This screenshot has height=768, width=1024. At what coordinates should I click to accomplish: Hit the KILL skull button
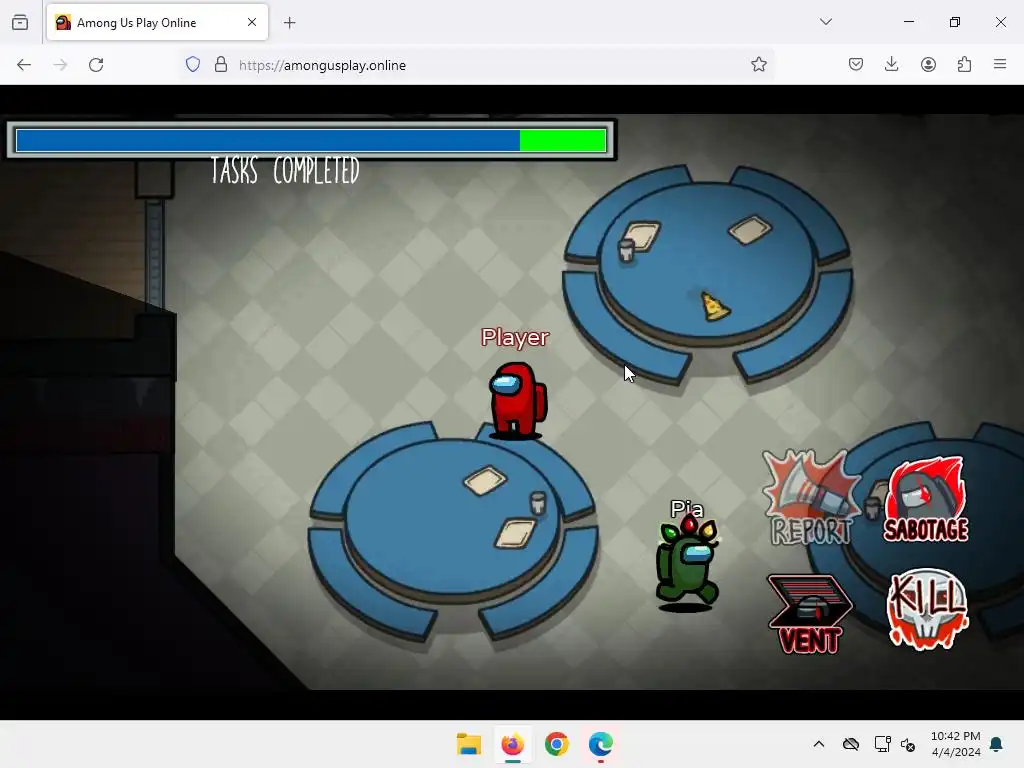(927, 609)
